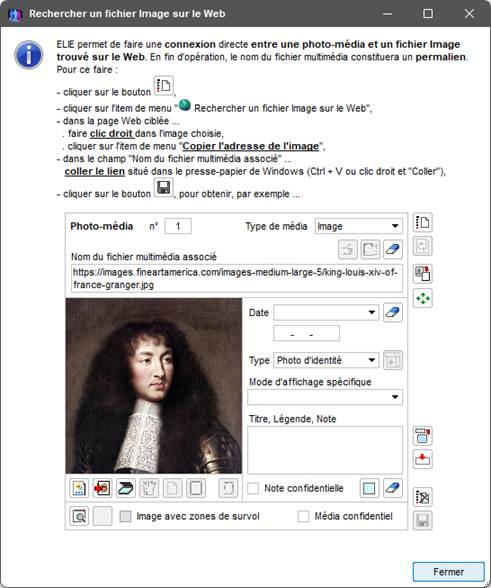Click the red-arrow import image icon under portrait
The image size is (491, 588).
click(x=102, y=488)
